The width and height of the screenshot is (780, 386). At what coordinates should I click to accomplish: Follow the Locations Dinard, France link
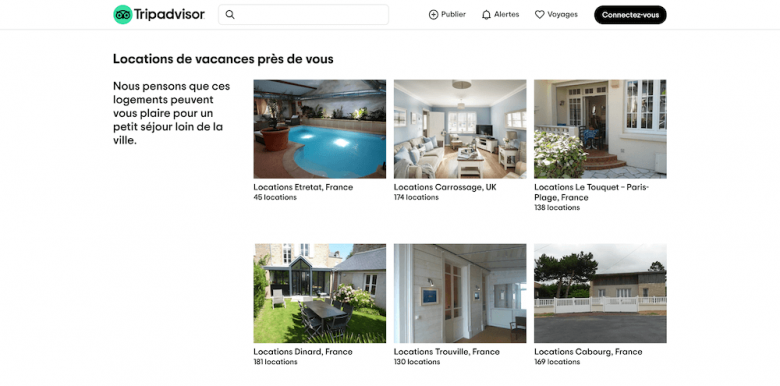pos(303,352)
